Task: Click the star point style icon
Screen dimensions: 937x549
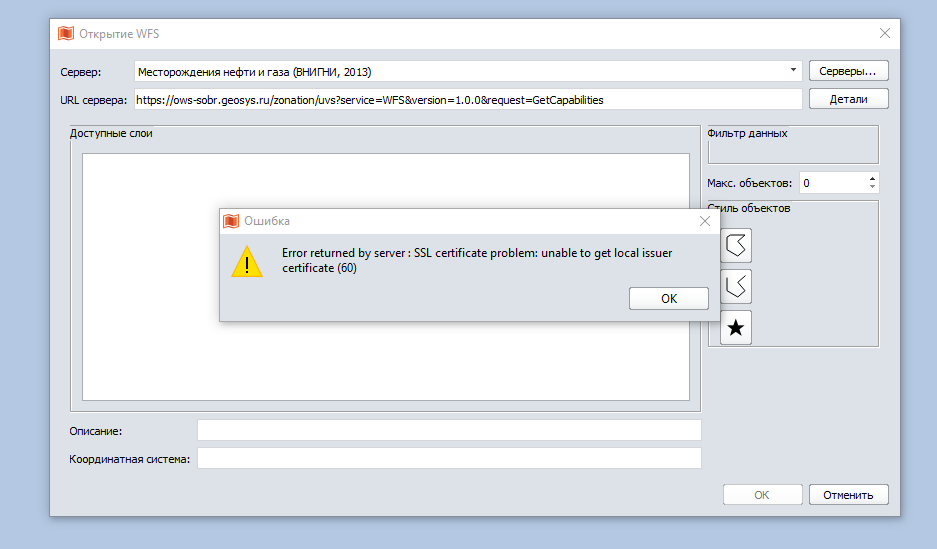Action: click(x=736, y=328)
